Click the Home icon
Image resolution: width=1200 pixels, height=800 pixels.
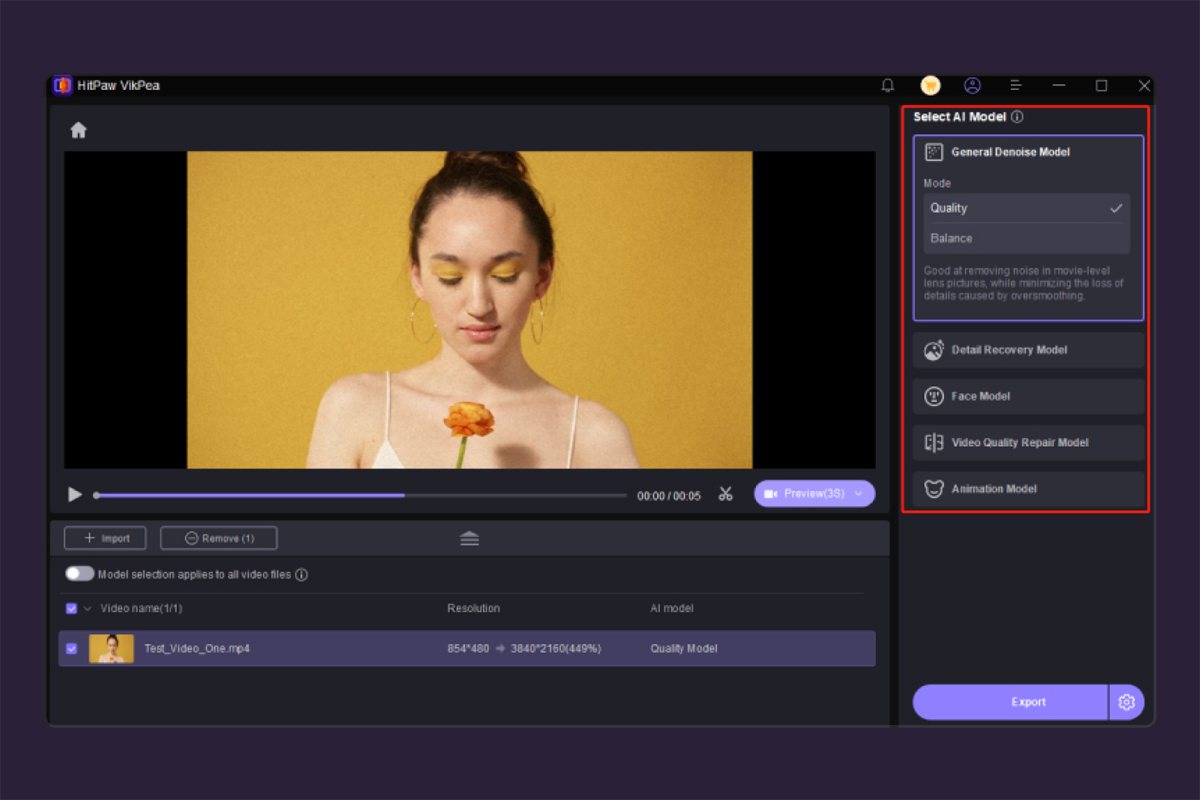78,130
